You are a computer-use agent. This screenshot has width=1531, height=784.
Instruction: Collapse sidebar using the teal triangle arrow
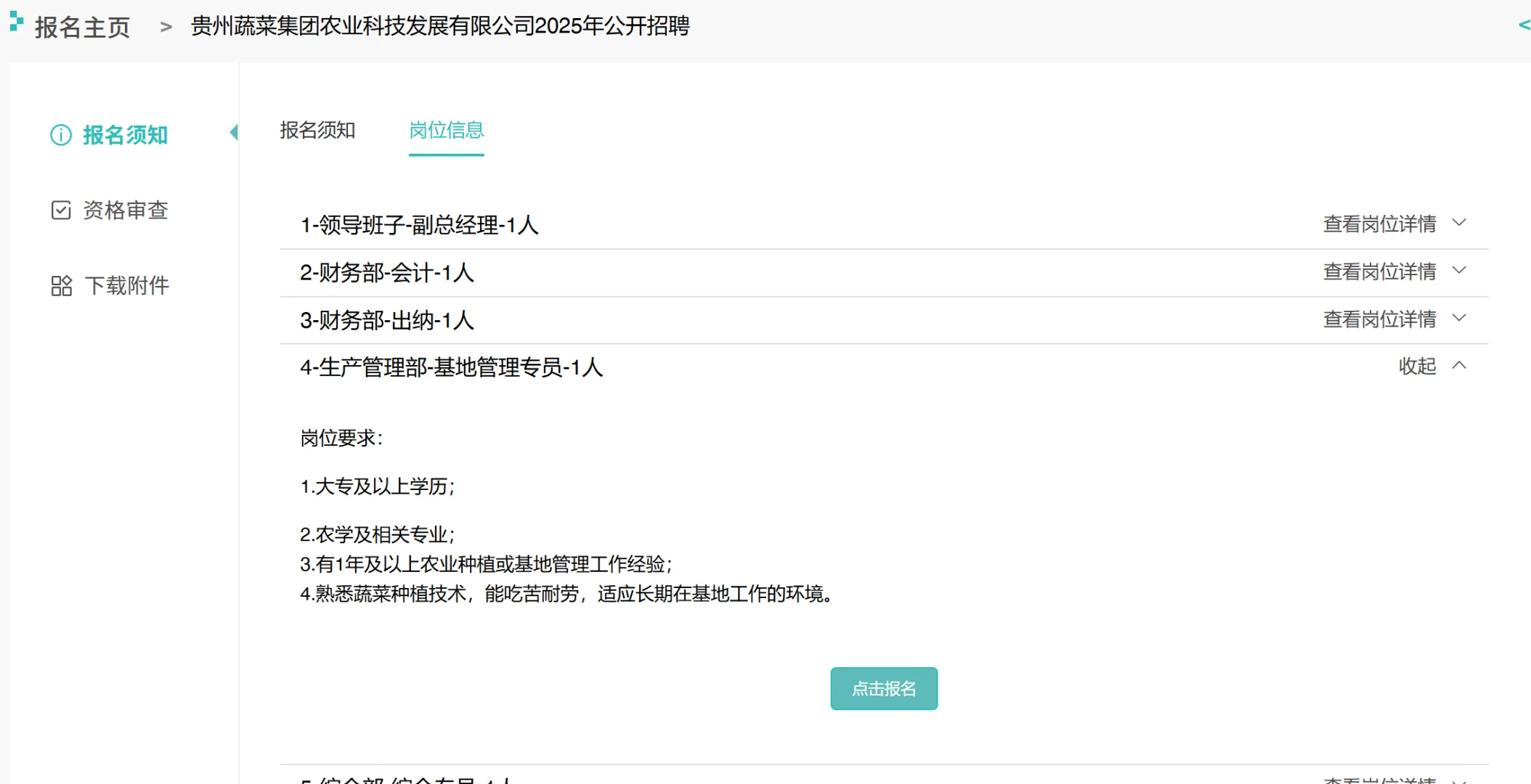coord(234,132)
